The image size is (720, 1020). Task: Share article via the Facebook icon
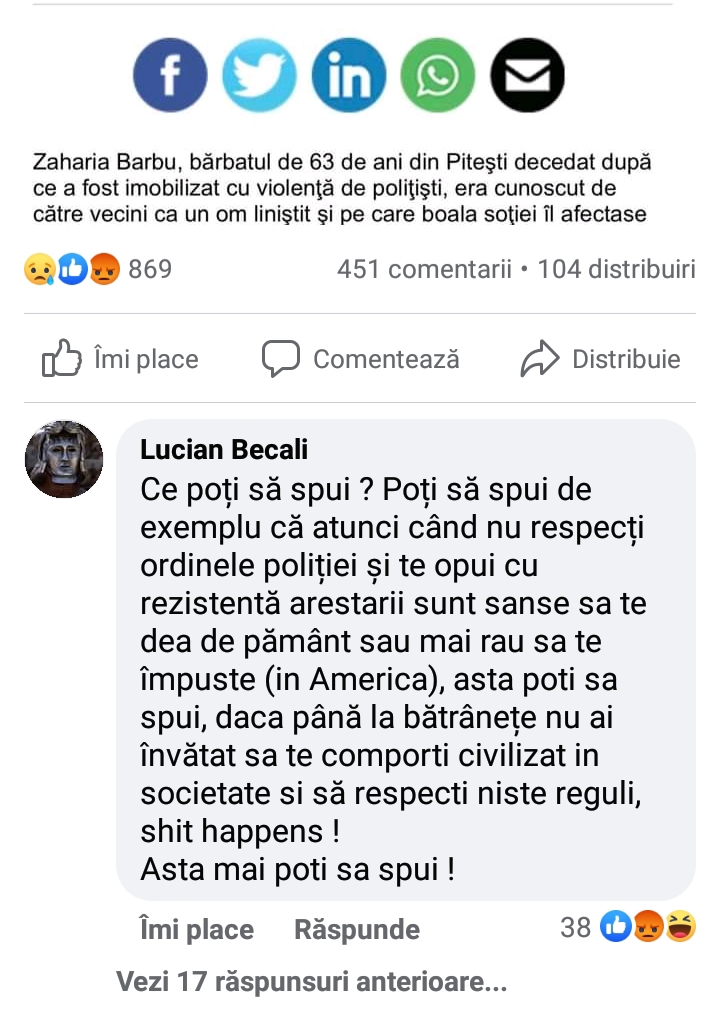tap(170, 75)
